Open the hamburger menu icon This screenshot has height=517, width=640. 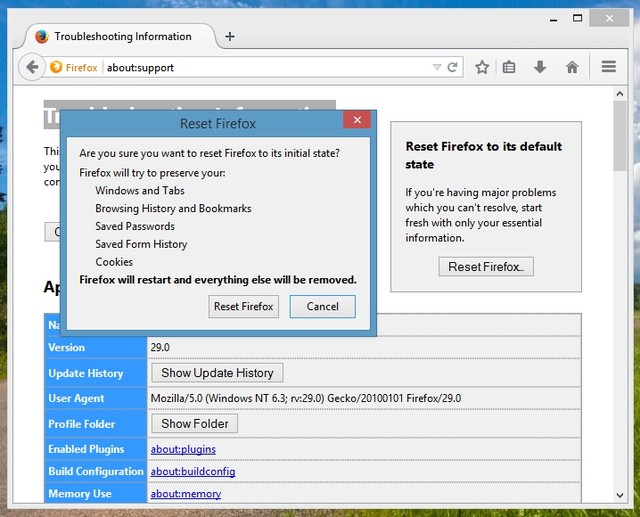click(608, 67)
